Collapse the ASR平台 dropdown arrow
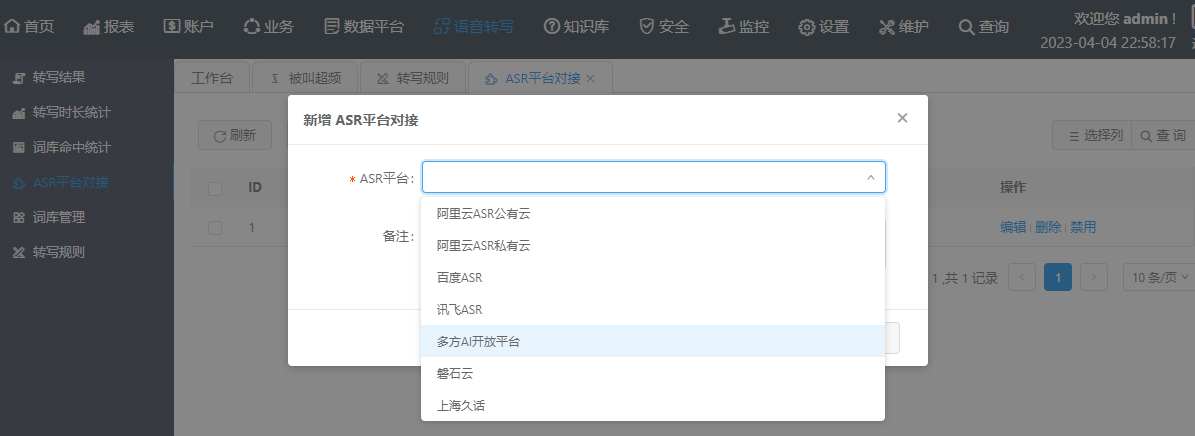Screen dimensions: 1195x436 pyautogui.click(x=870, y=178)
